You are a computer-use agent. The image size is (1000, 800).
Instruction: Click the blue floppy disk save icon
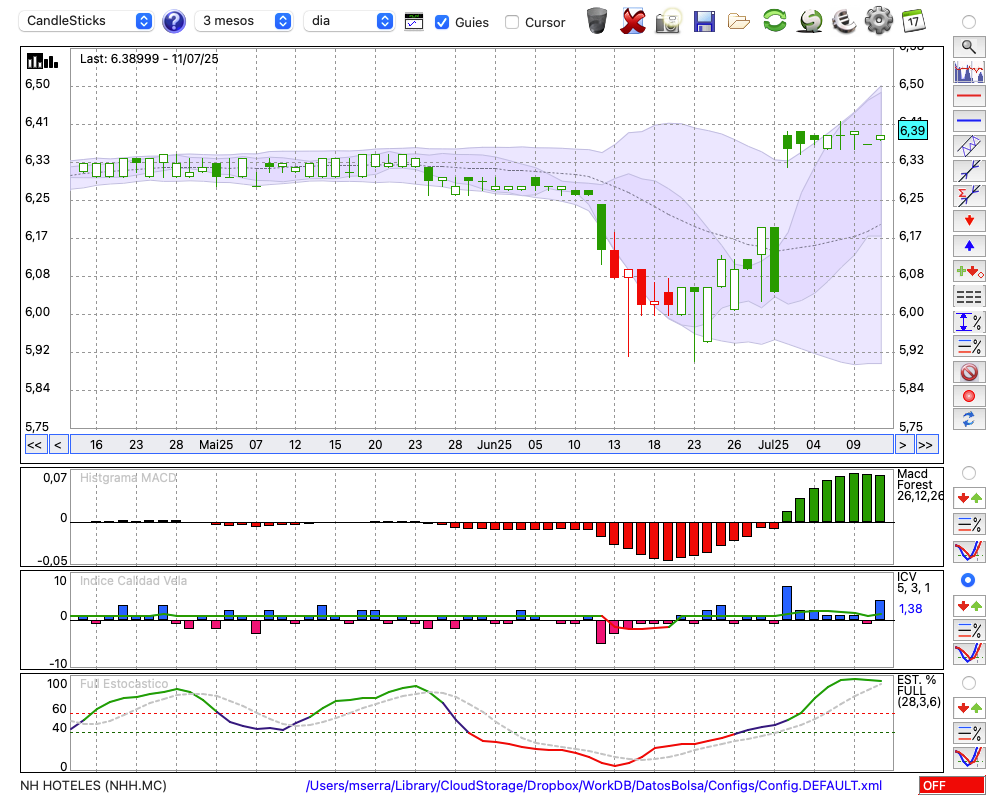pyautogui.click(x=704, y=21)
